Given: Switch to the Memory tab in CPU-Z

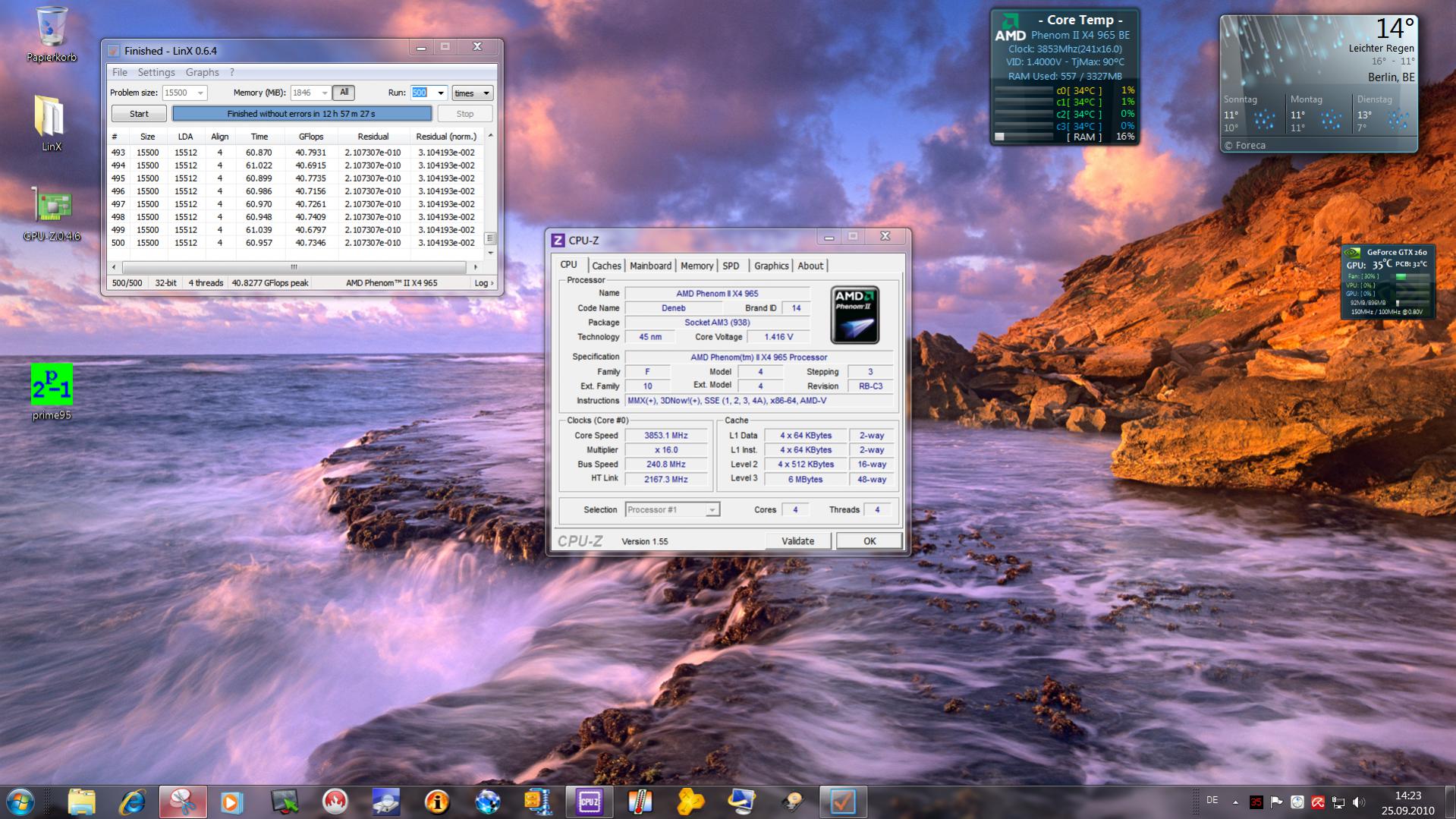Looking at the screenshot, I should tap(696, 266).
